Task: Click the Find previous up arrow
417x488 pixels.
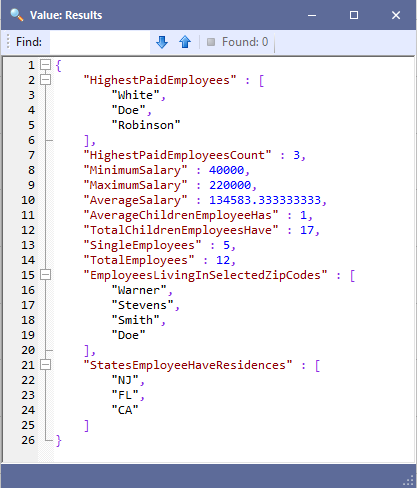Action: 185,42
